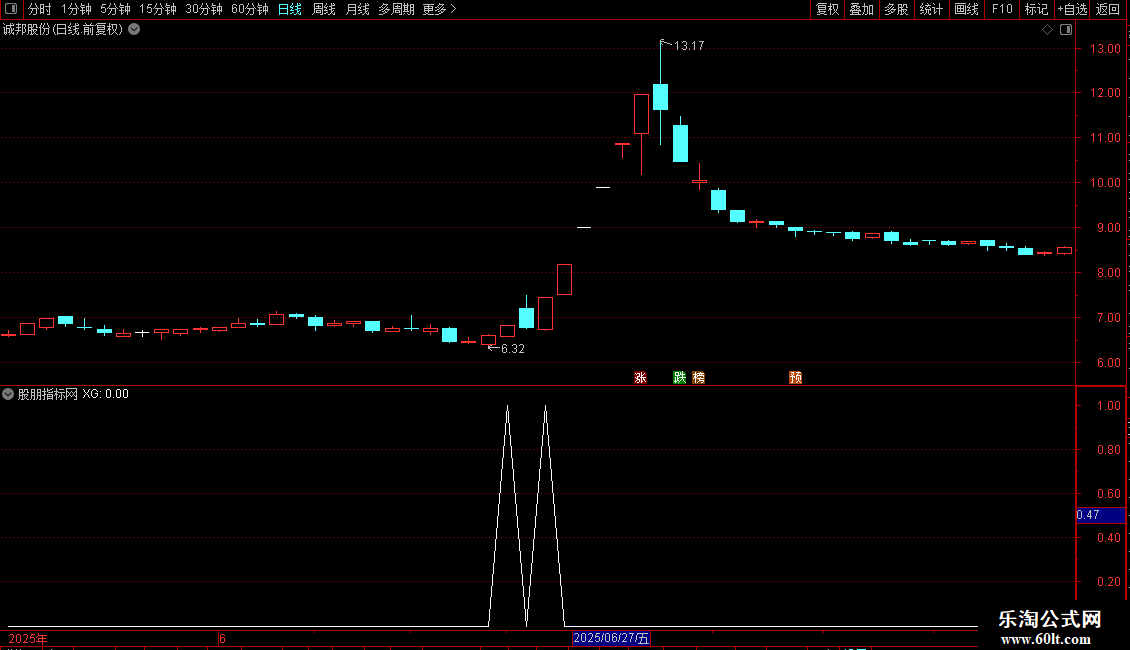Expand the 更多 periods menu
This screenshot has height=650, width=1130.
pyautogui.click(x=440, y=9)
